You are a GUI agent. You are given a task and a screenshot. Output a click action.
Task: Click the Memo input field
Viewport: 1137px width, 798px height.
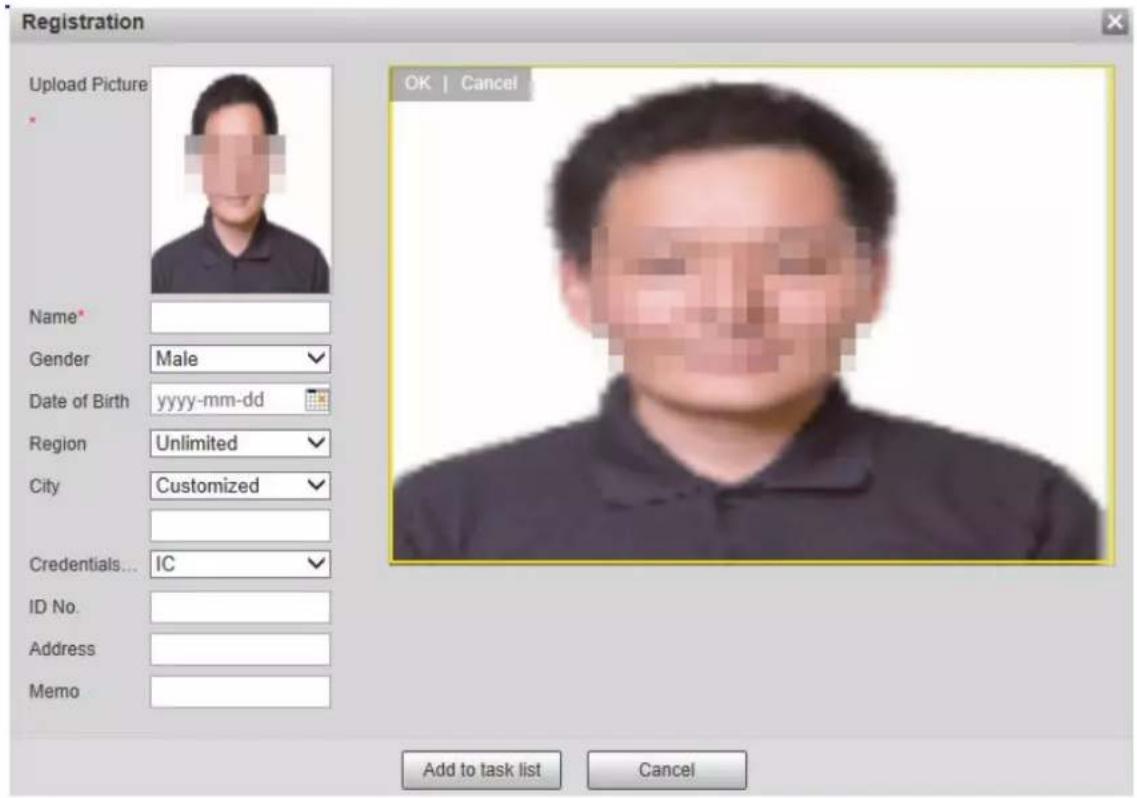pyautogui.click(x=240, y=692)
